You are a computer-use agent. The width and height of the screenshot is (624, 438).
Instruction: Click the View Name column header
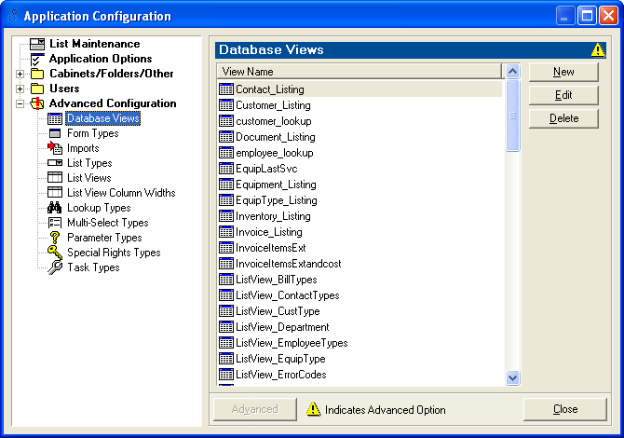point(360,72)
